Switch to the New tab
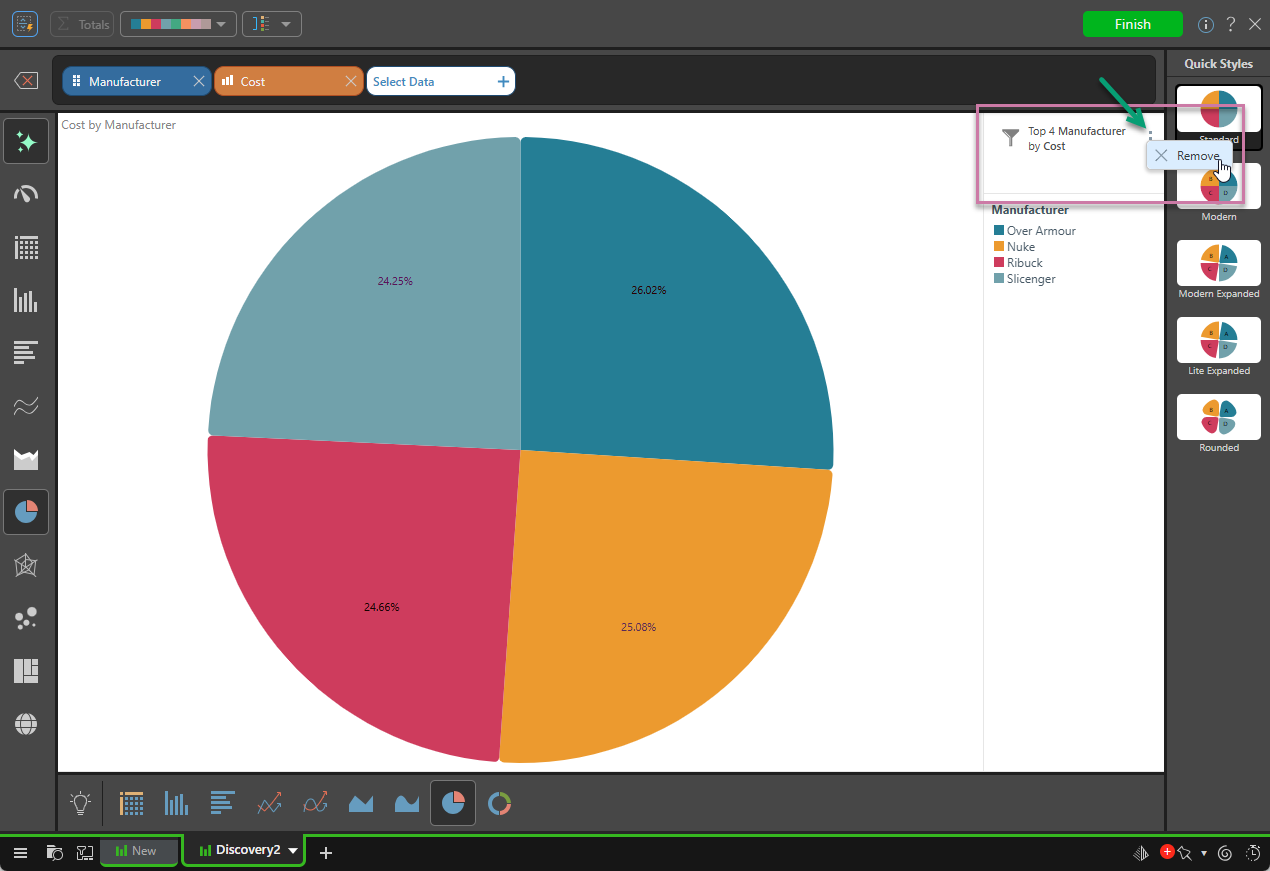1270x871 pixels. click(139, 851)
